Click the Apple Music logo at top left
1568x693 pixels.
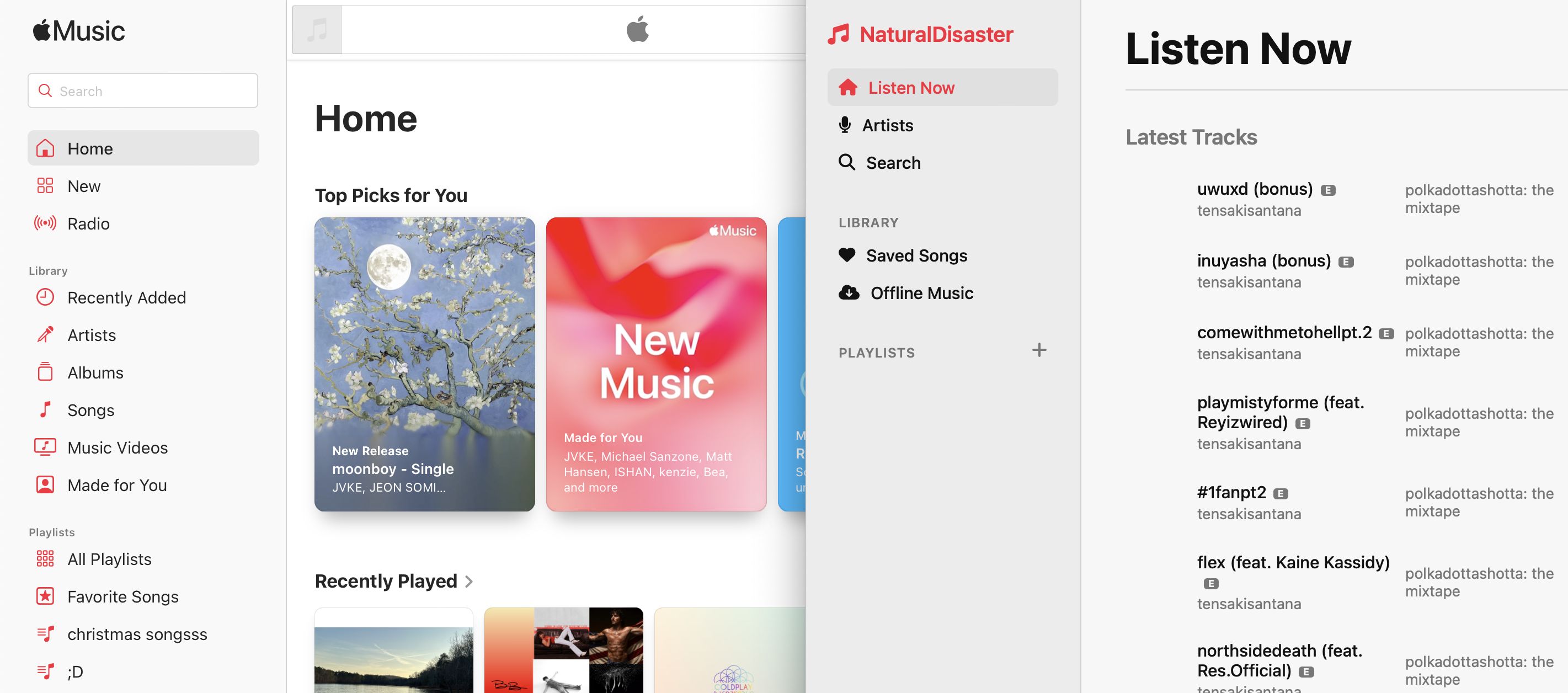[78, 30]
